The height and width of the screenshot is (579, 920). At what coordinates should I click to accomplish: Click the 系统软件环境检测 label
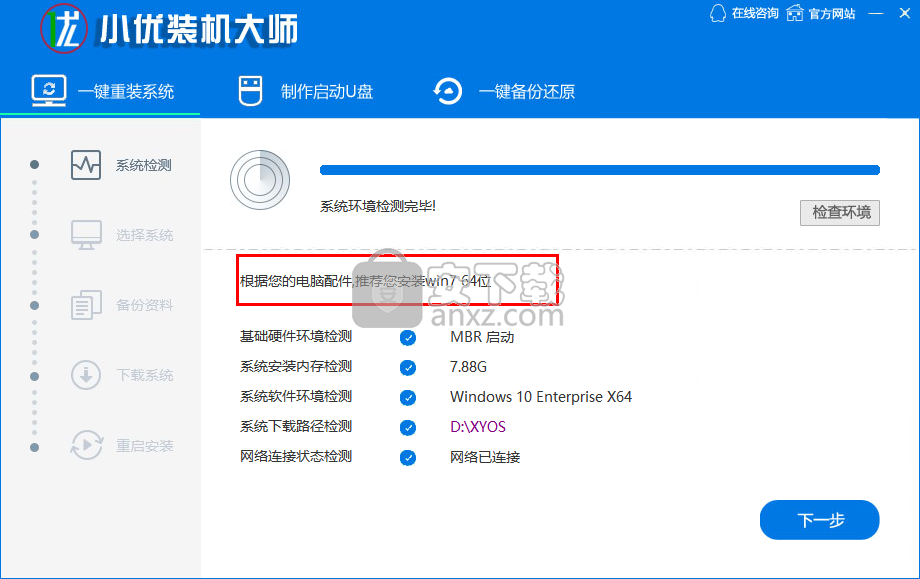tap(296, 397)
